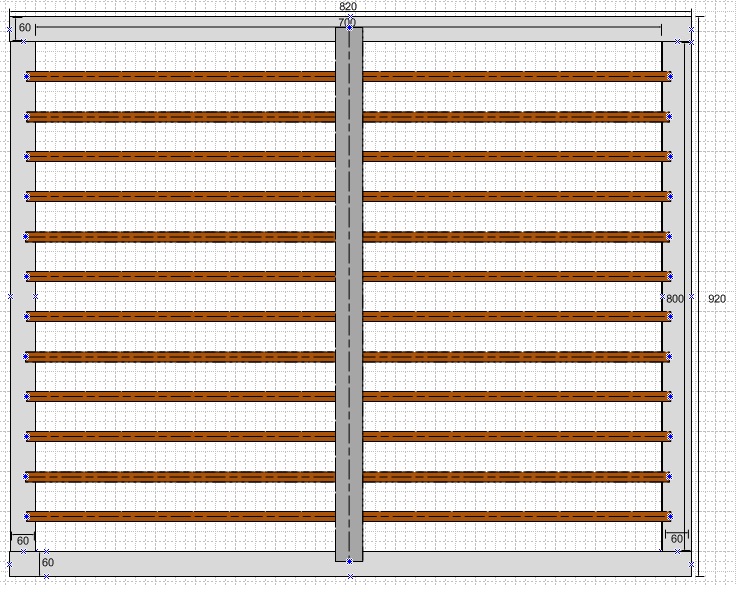
Task: Select the light gray bottom frame bar
Action: coord(351,564)
